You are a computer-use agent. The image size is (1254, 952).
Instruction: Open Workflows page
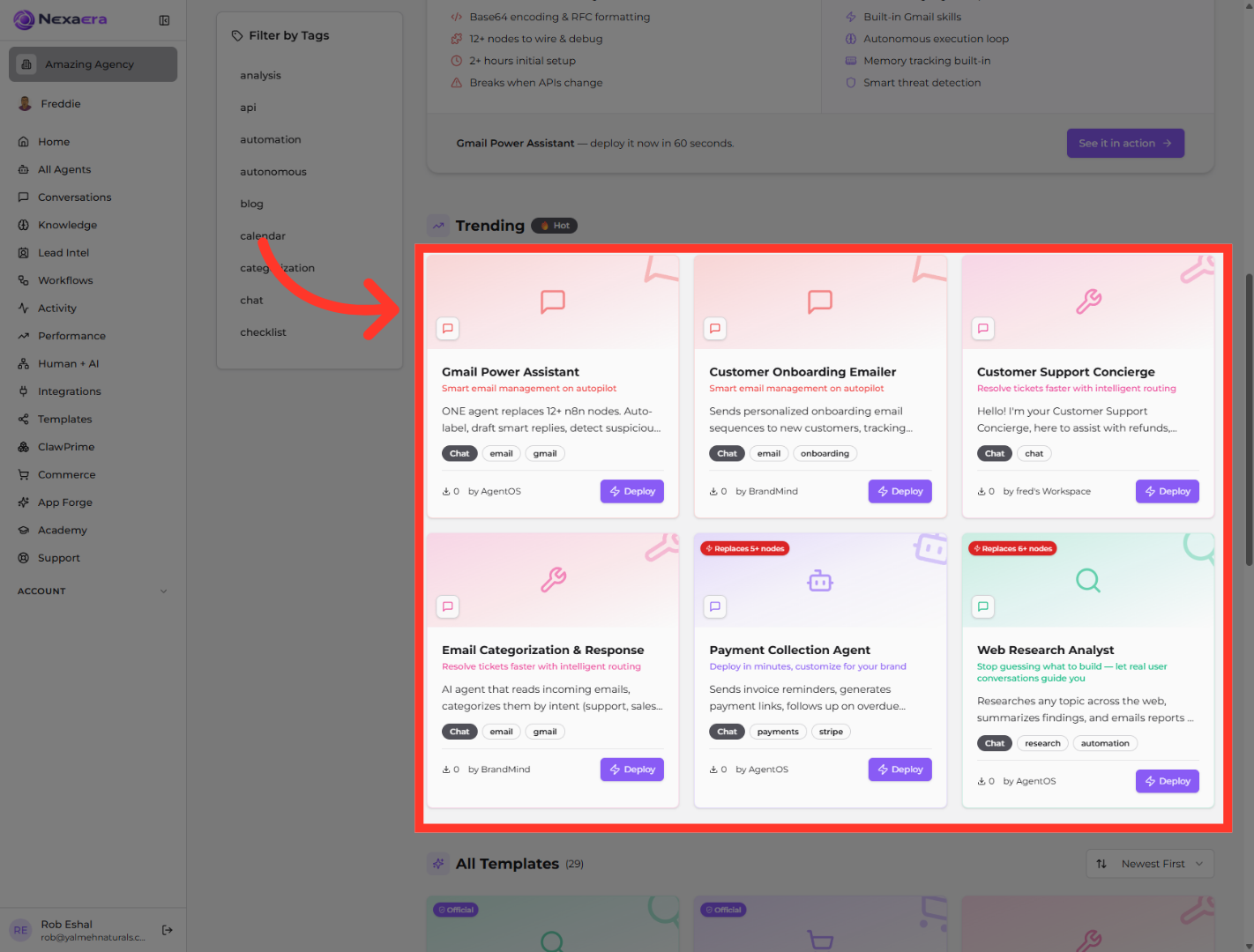click(65, 280)
